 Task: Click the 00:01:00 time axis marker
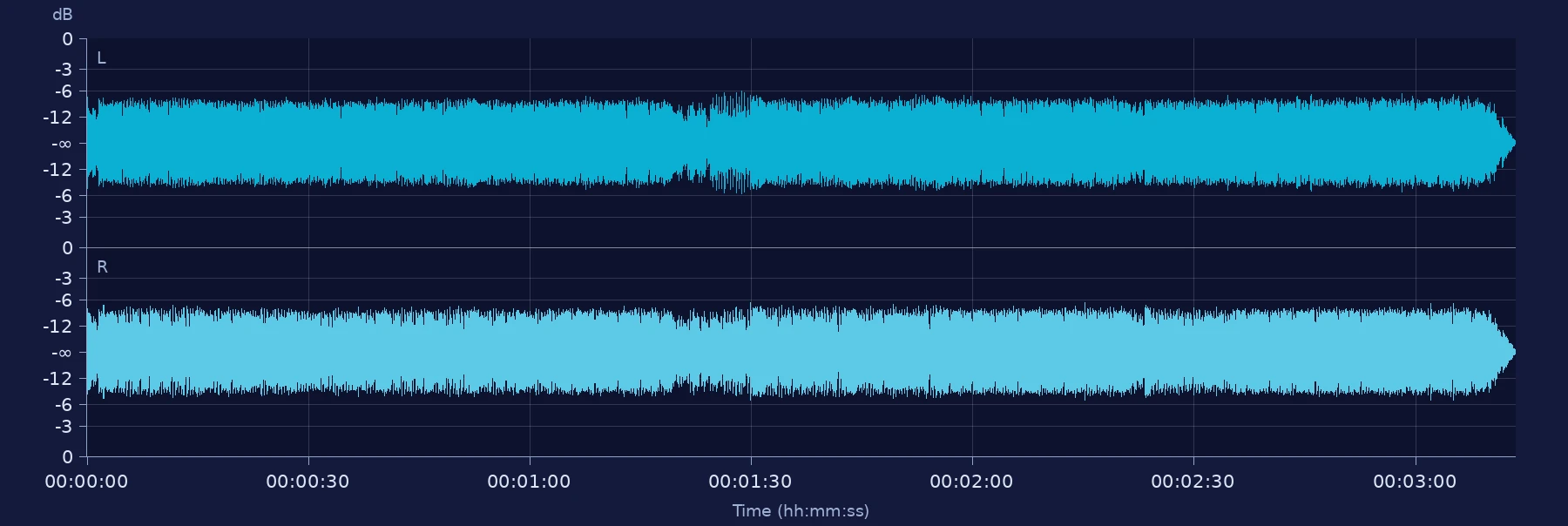point(529,482)
